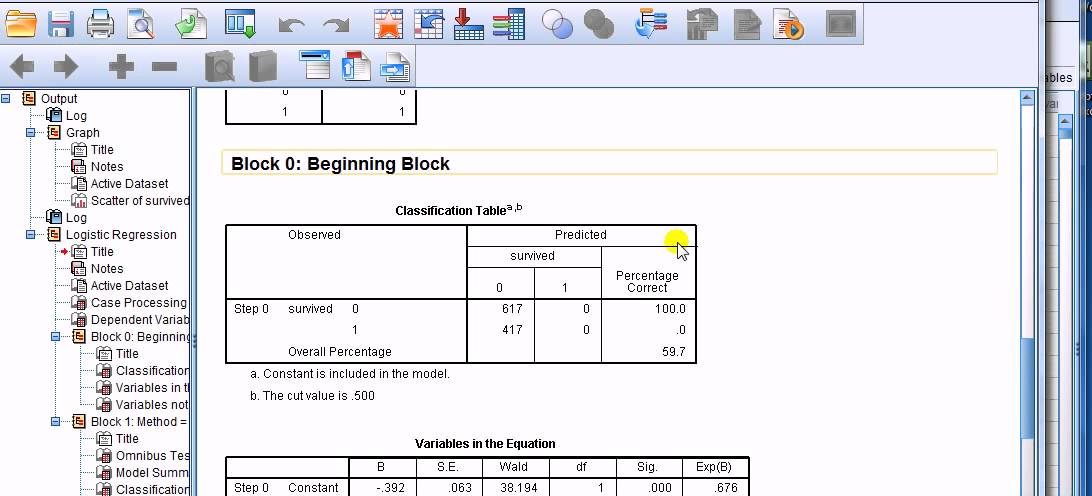Select the Output root item in the outline
Screen dimensions: 1092x496
click(x=59, y=99)
